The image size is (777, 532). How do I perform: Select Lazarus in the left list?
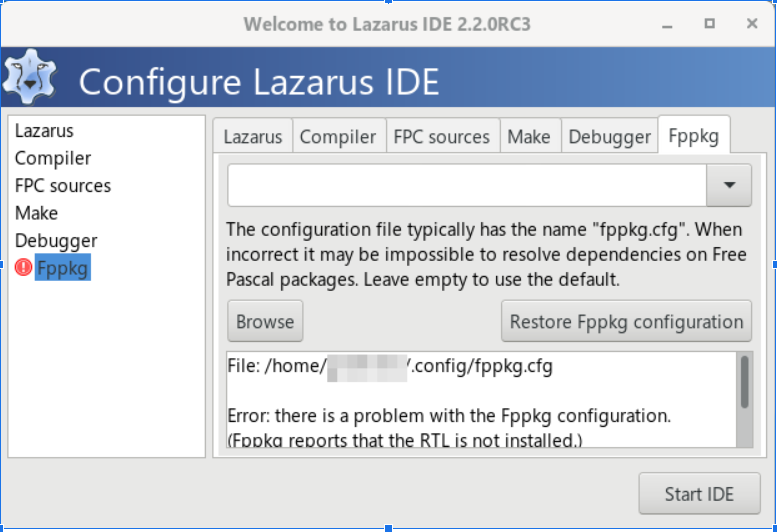tap(44, 131)
